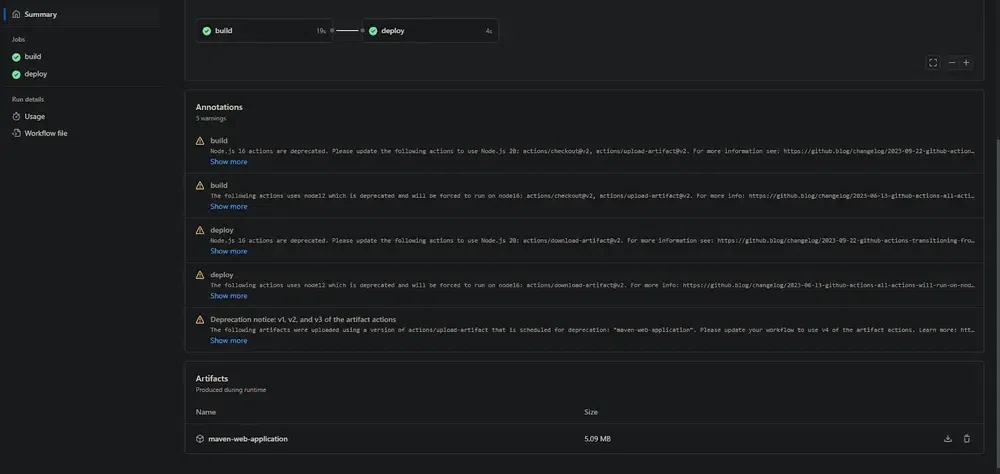Show more of the Deprecation notice annotation

[x=228, y=340]
